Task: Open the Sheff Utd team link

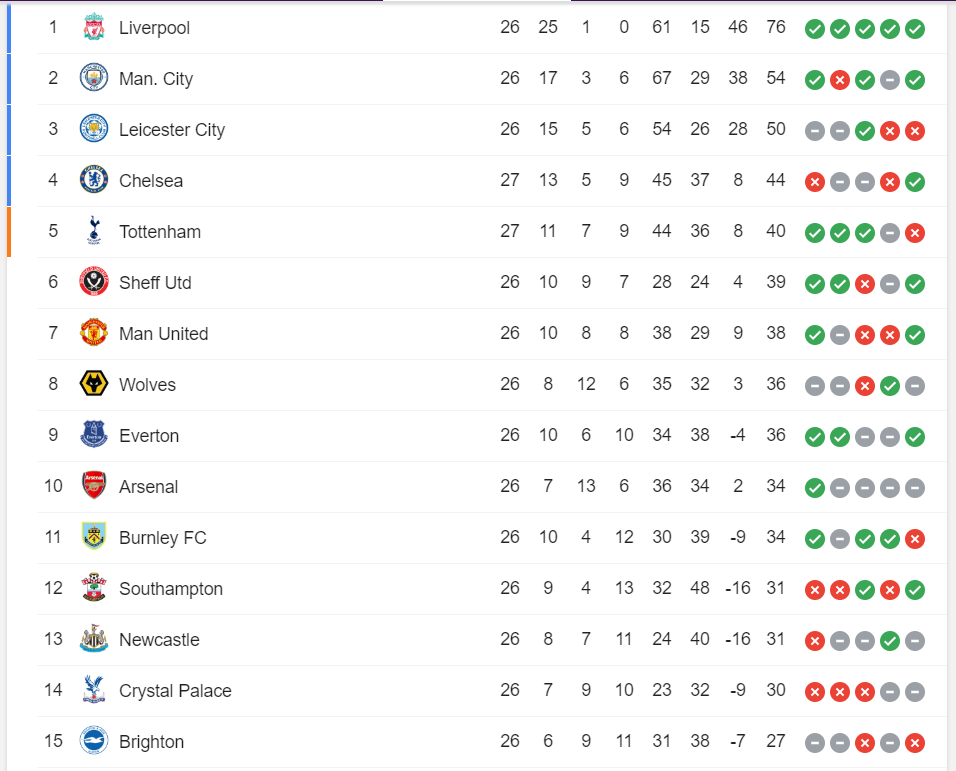Action: (155, 283)
